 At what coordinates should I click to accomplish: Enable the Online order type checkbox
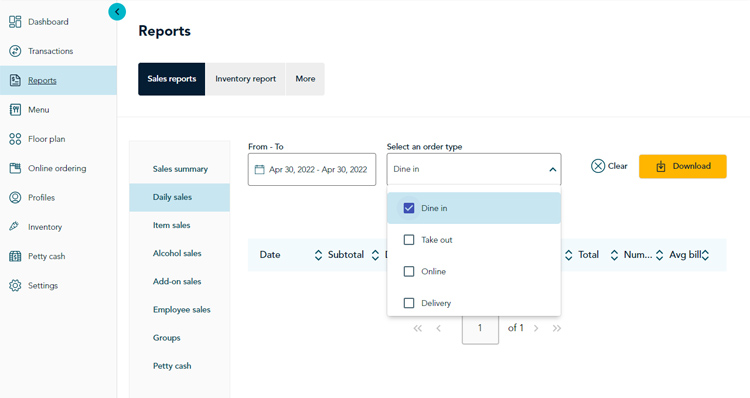click(x=409, y=271)
